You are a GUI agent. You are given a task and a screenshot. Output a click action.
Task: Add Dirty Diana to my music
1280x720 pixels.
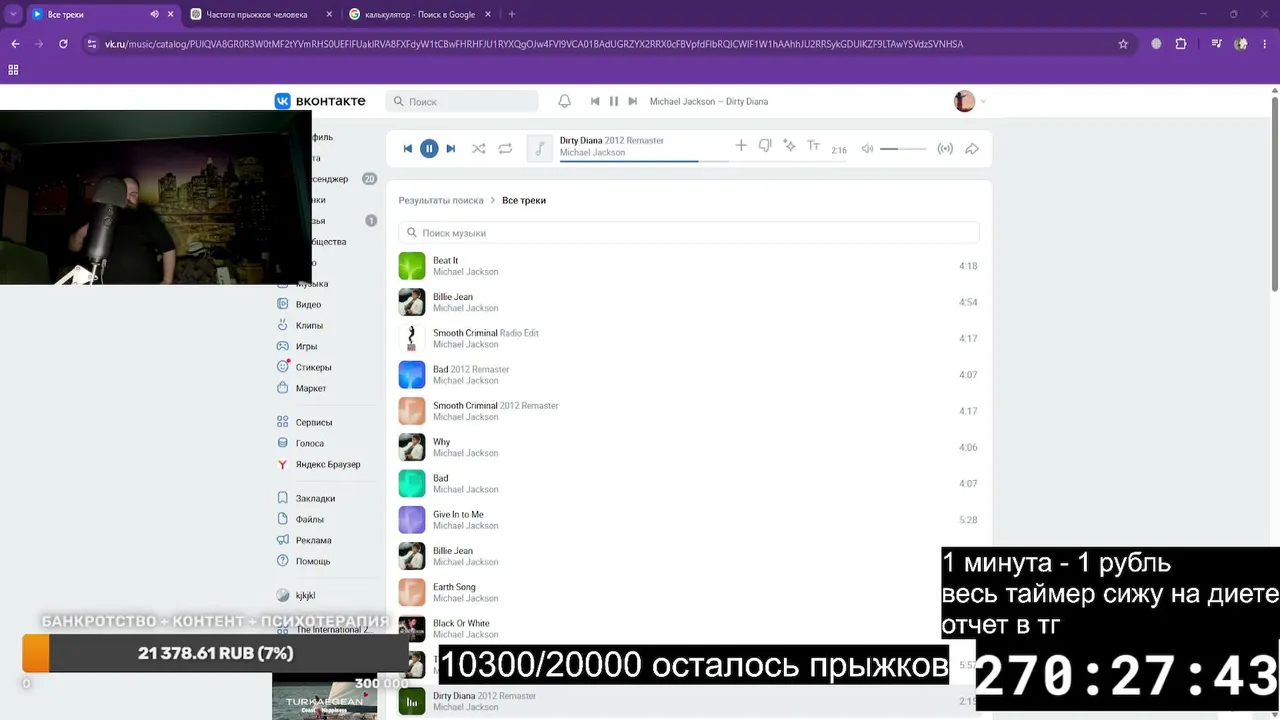coord(741,146)
